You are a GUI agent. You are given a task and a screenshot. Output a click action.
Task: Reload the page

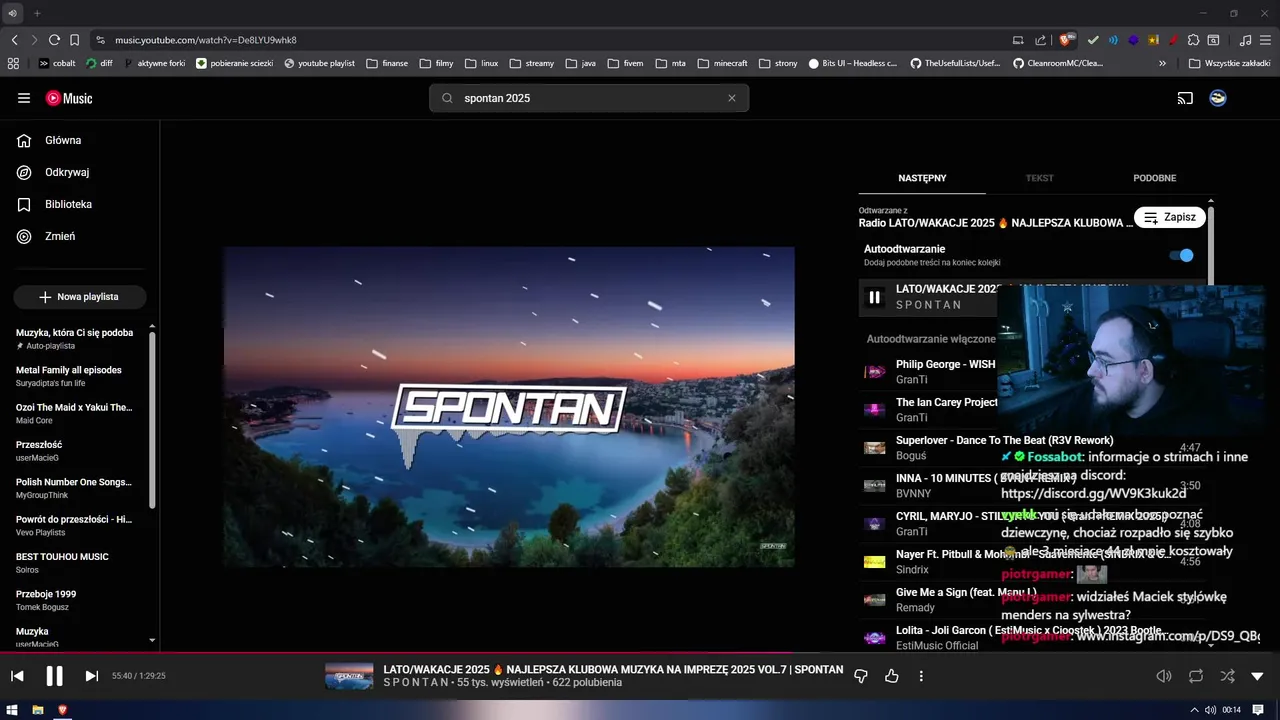click(x=54, y=40)
